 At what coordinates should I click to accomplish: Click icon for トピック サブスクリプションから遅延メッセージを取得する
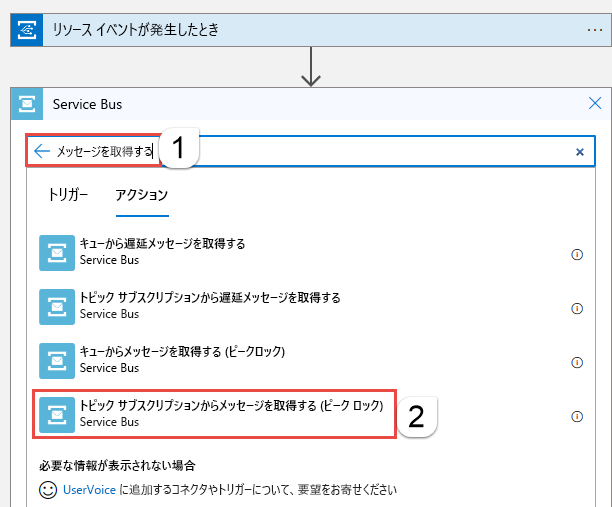coord(57,307)
